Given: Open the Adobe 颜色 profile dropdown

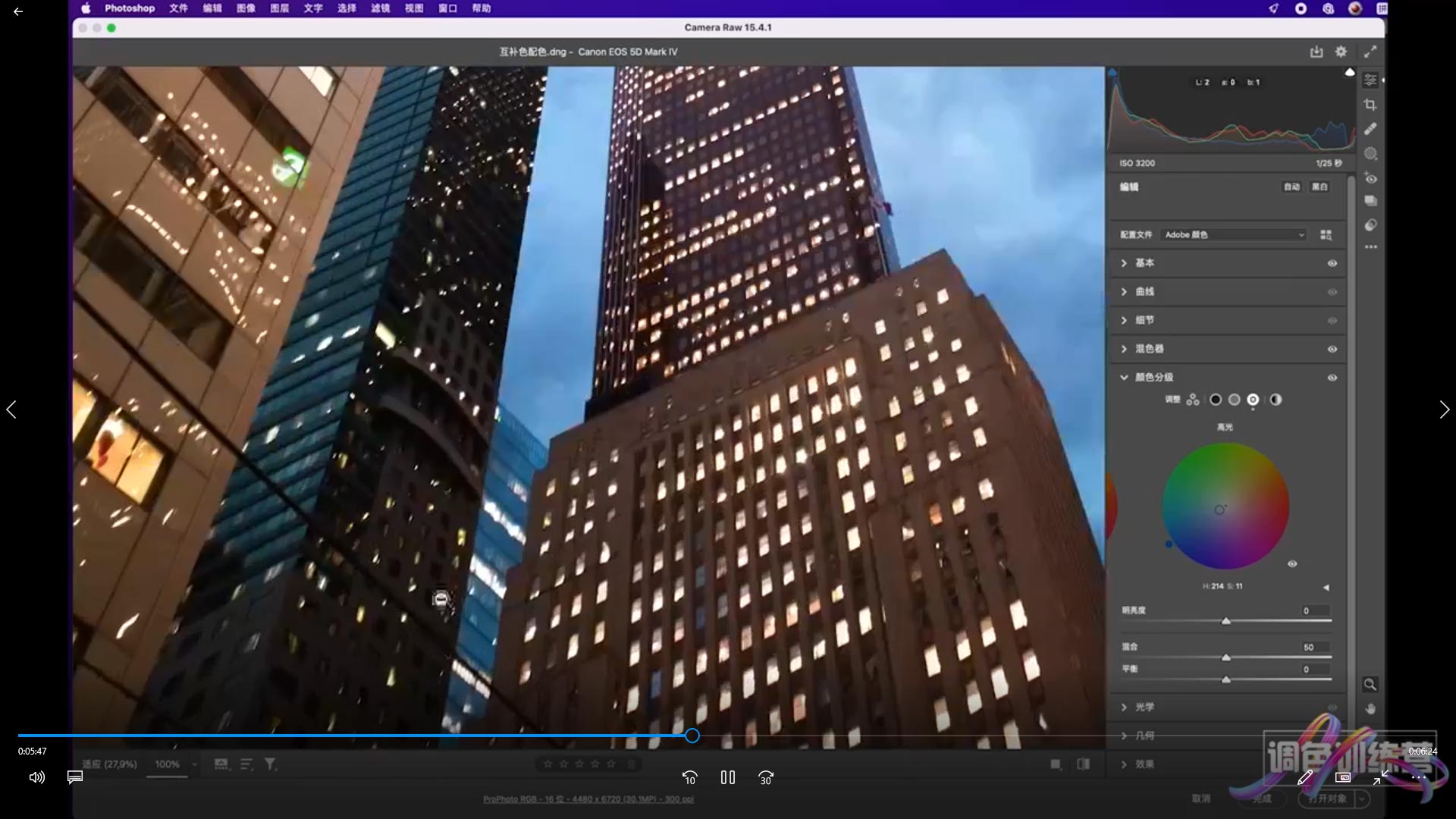Looking at the screenshot, I should 1234,235.
